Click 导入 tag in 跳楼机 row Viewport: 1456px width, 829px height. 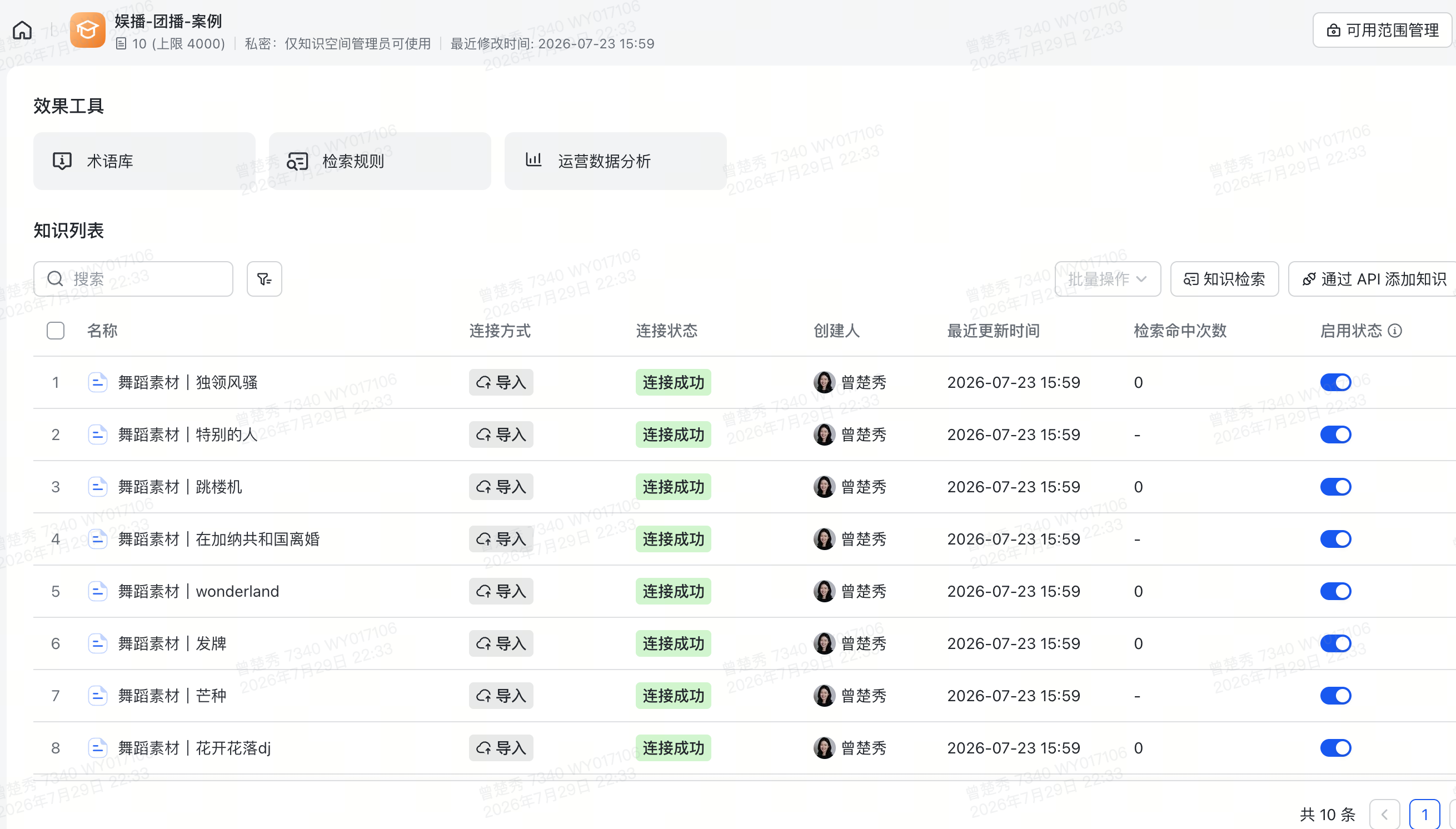pos(501,487)
